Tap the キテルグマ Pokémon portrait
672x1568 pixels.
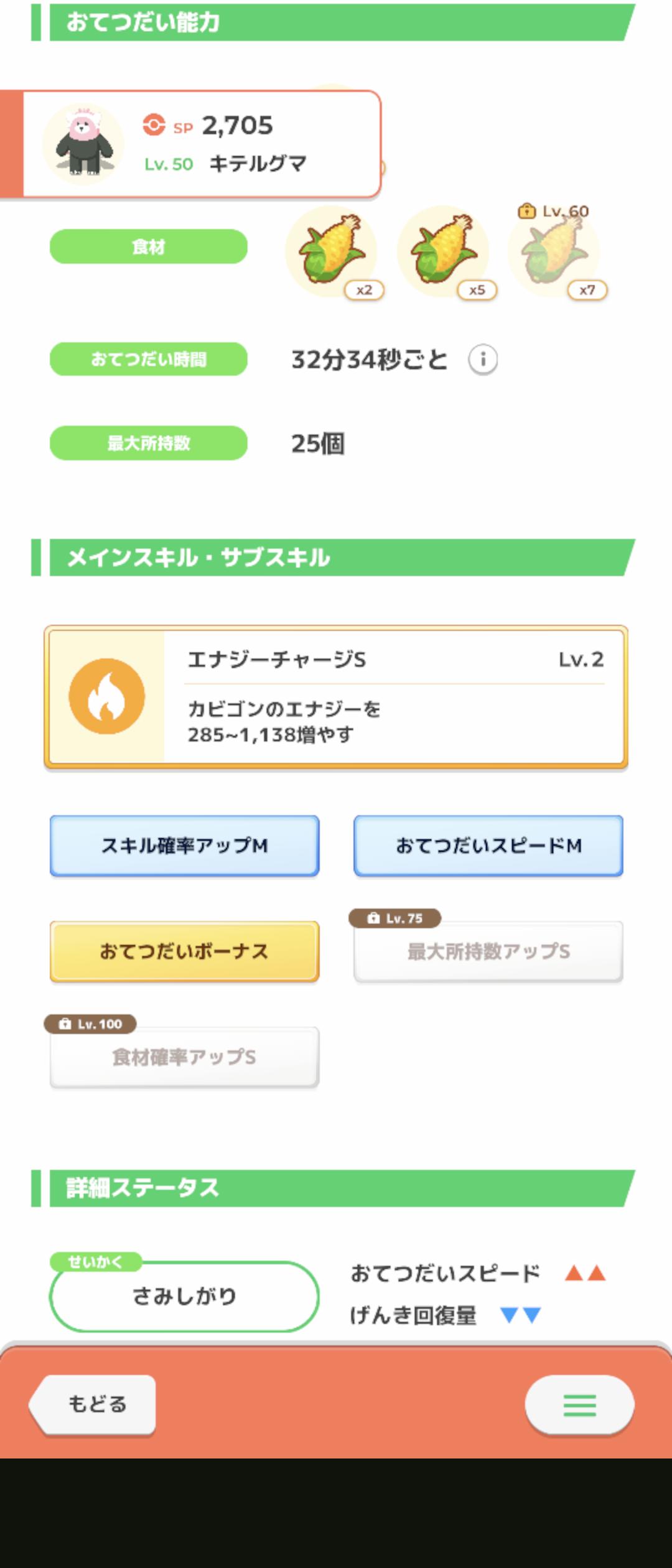[x=83, y=144]
